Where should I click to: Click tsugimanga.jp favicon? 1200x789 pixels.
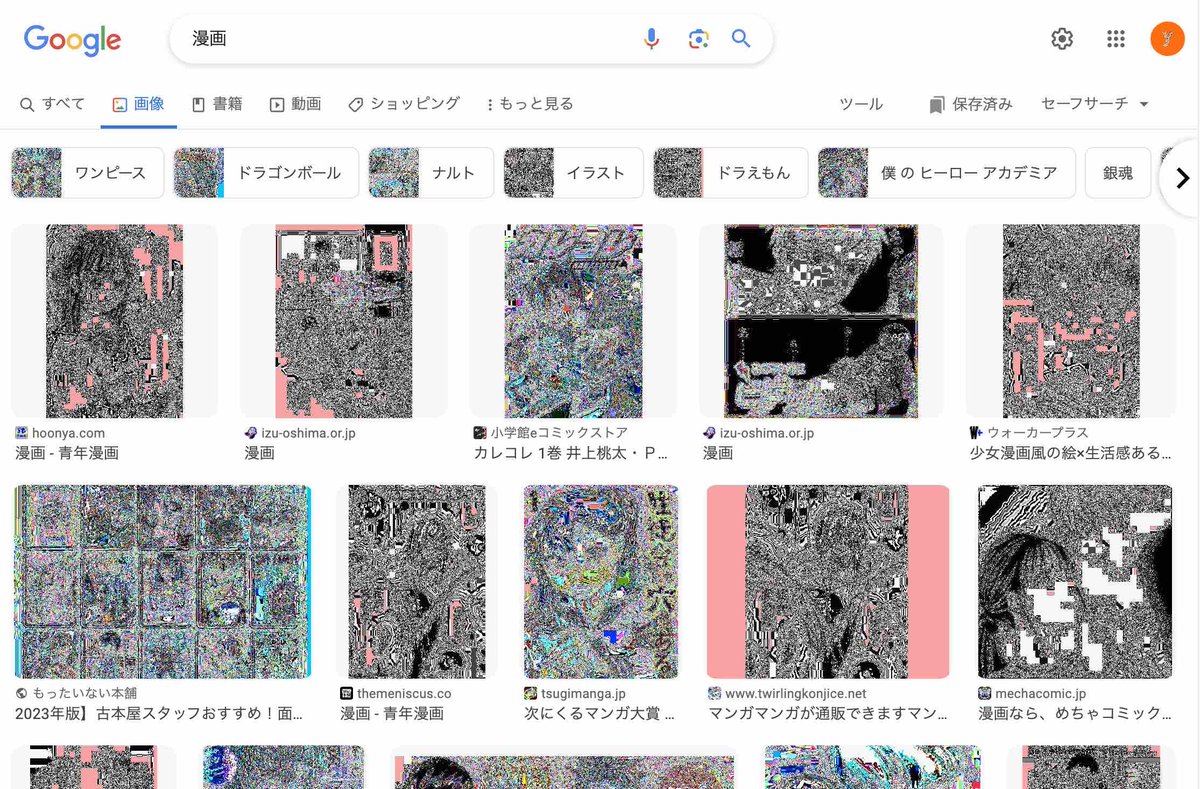531,693
